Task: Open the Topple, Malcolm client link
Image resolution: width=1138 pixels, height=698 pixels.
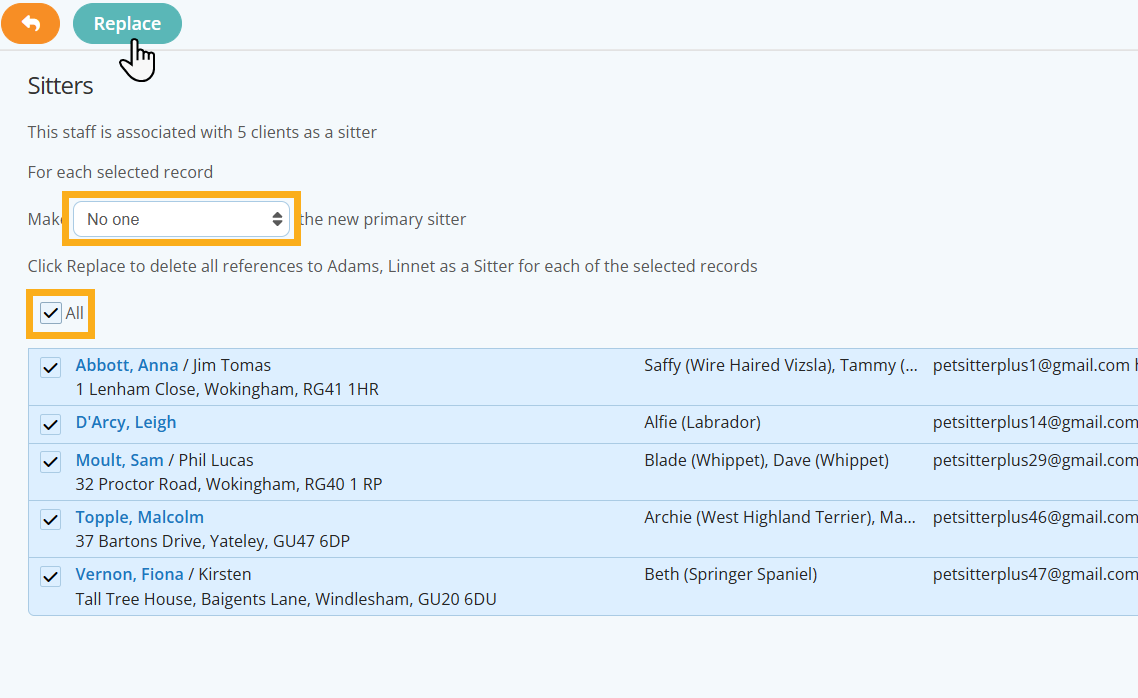Action: point(139,517)
